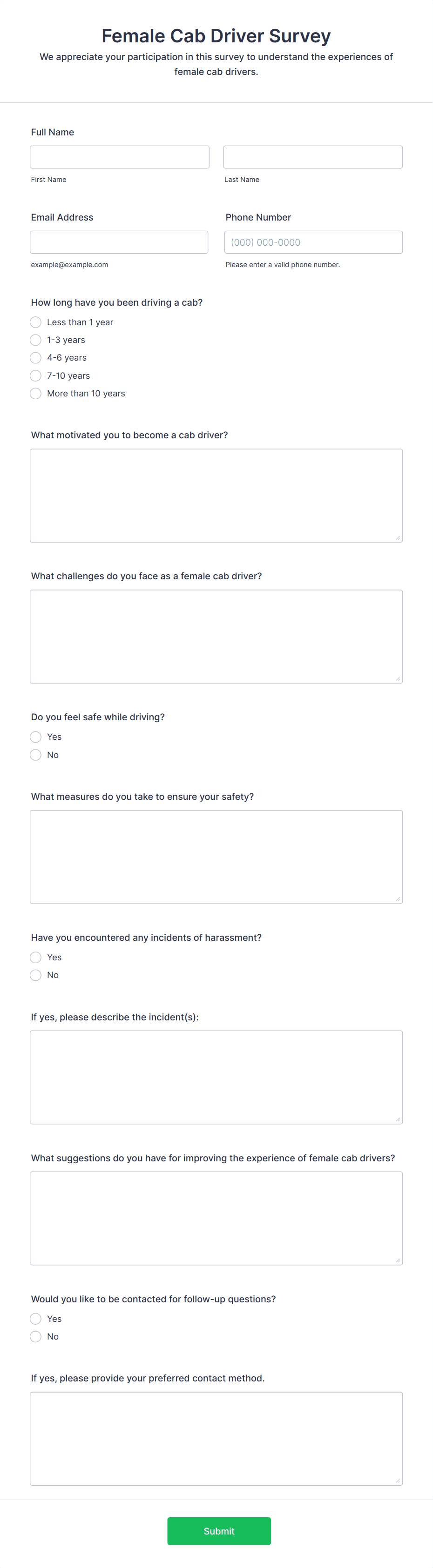Select No for feeling safe while driving

pos(35,754)
